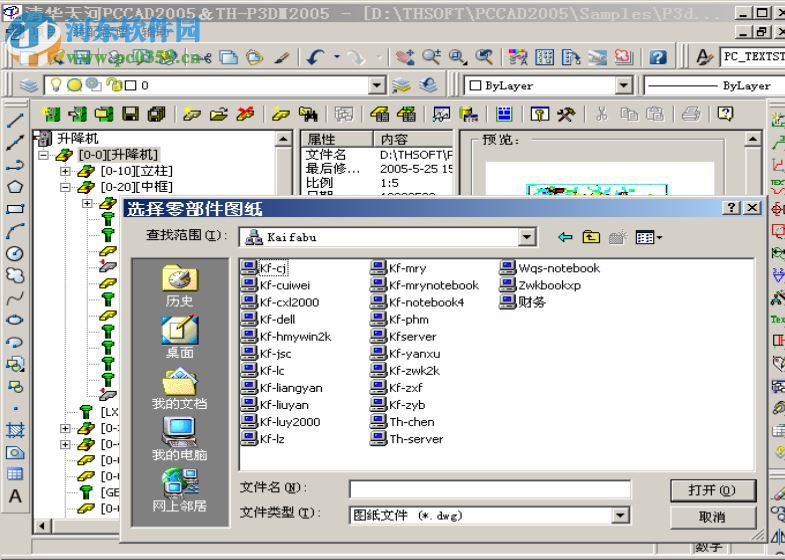Open the Help question mark in main toolbar

click(x=658, y=57)
